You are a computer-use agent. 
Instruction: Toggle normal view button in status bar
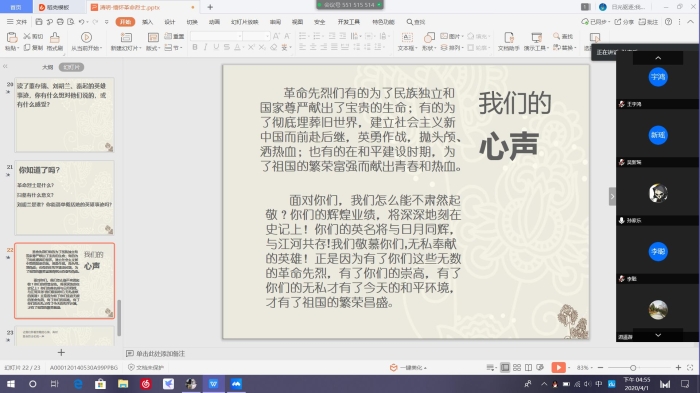pos(505,368)
